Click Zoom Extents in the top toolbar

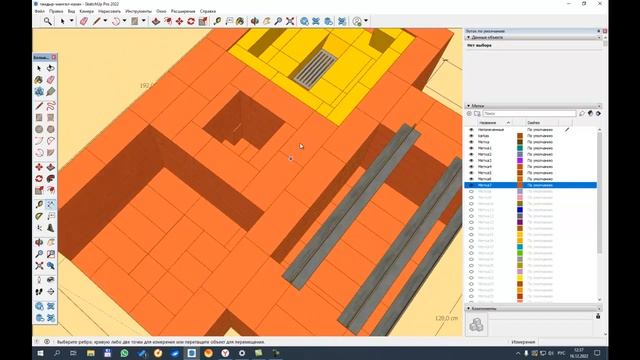(290, 21)
